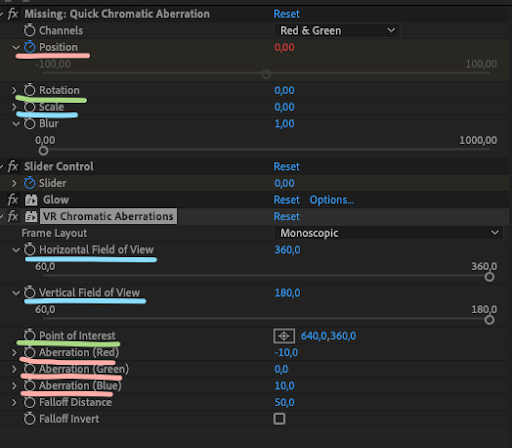Screen dimensions: 512x448
Task: Enable the Rotation stopwatch icon
Action: 29,90
